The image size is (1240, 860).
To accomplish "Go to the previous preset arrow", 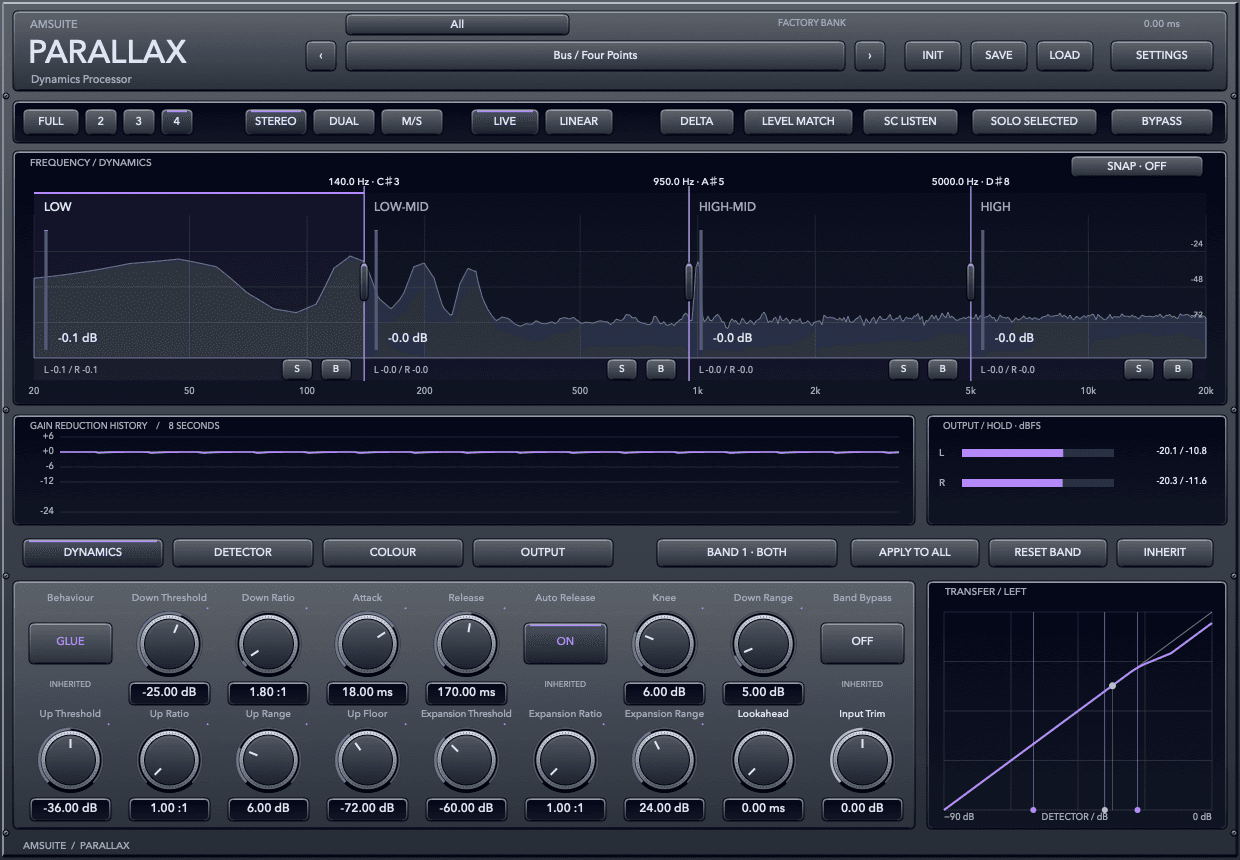I will [x=320, y=56].
